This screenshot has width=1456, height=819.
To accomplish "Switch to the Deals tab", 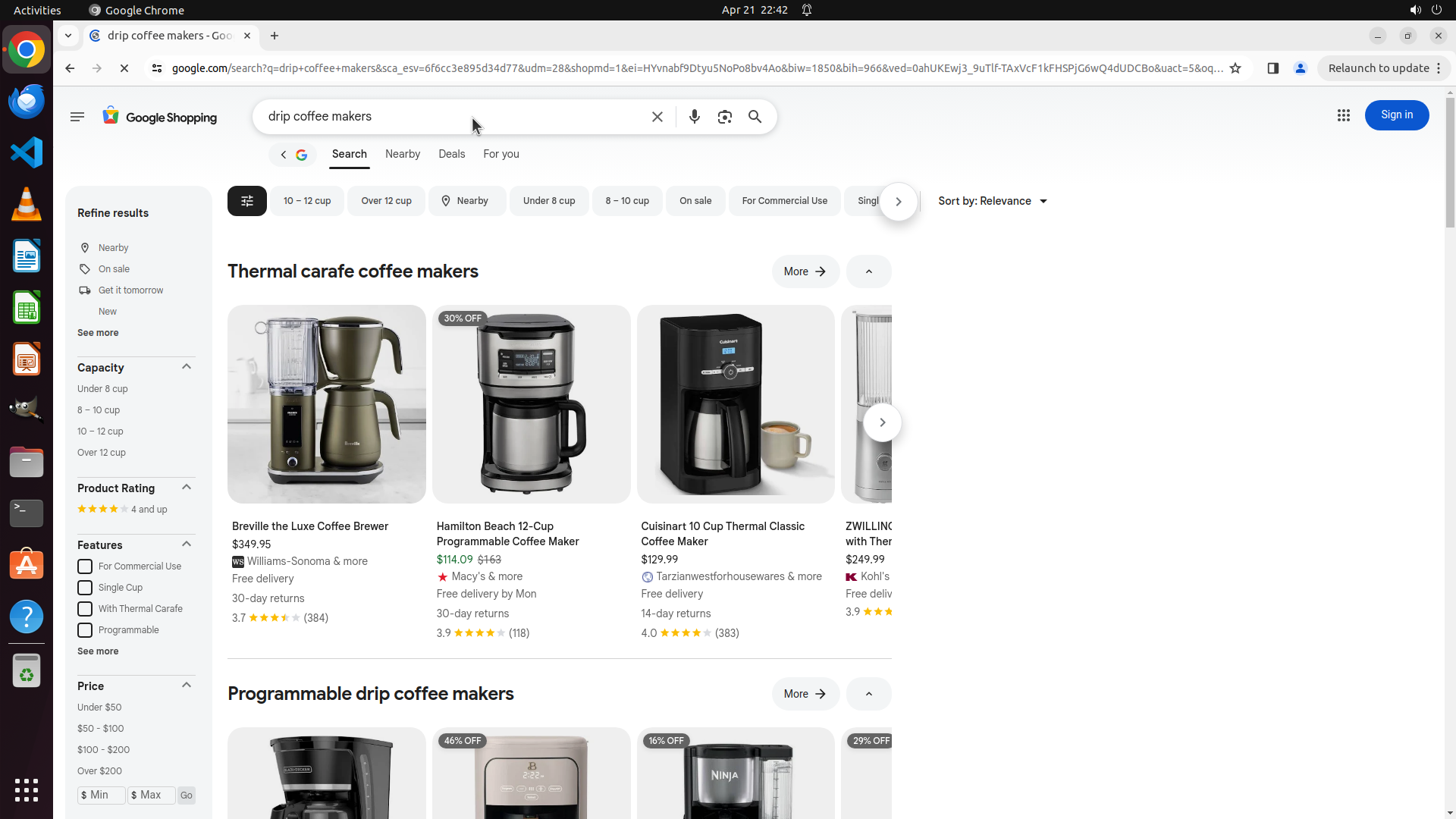I will [451, 154].
